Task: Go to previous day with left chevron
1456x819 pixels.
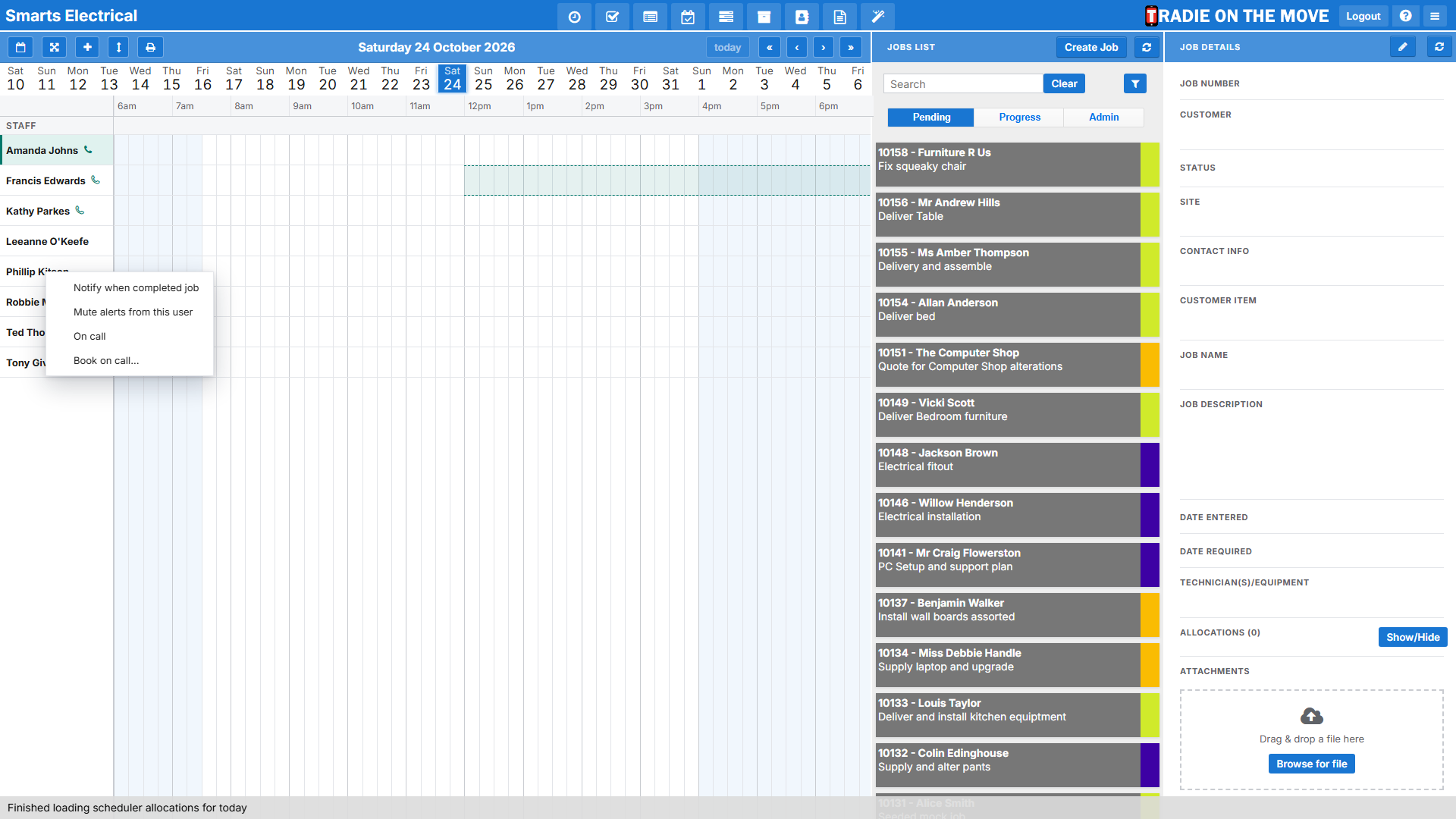Action: tap(796, 47)
